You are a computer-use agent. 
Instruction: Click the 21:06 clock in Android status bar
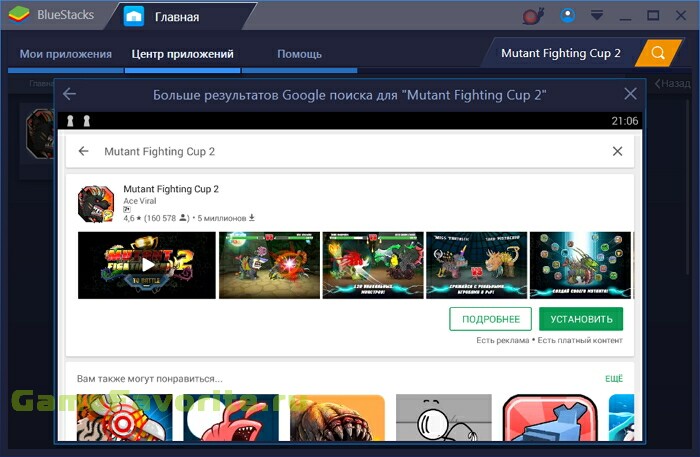tap(625, 121)
